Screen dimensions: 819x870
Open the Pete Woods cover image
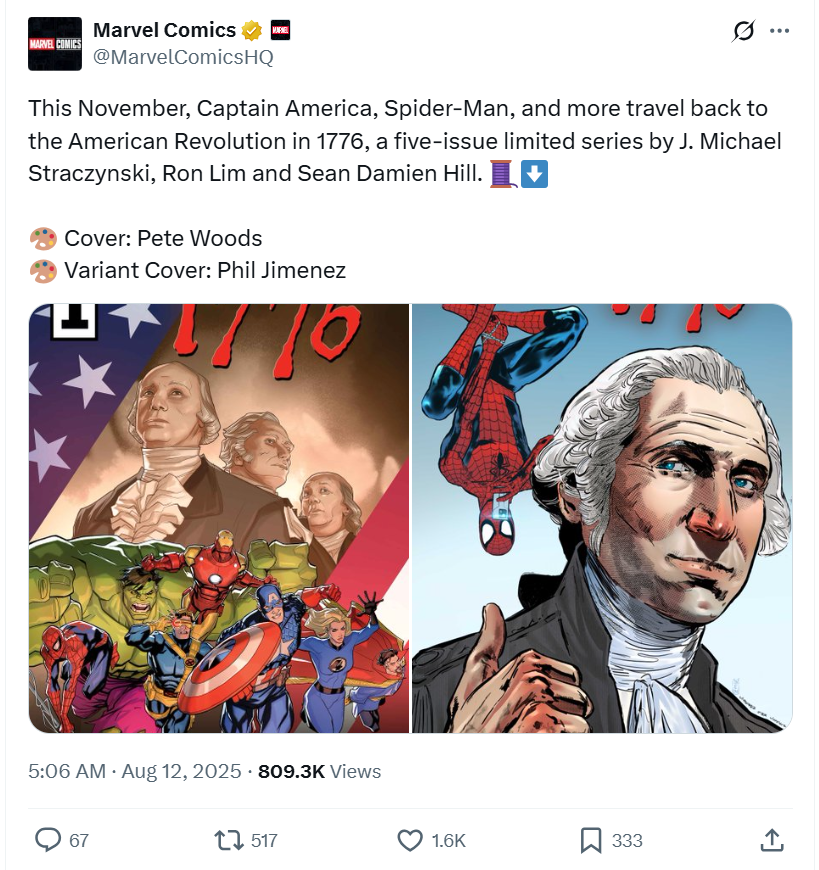coord(219,518)
